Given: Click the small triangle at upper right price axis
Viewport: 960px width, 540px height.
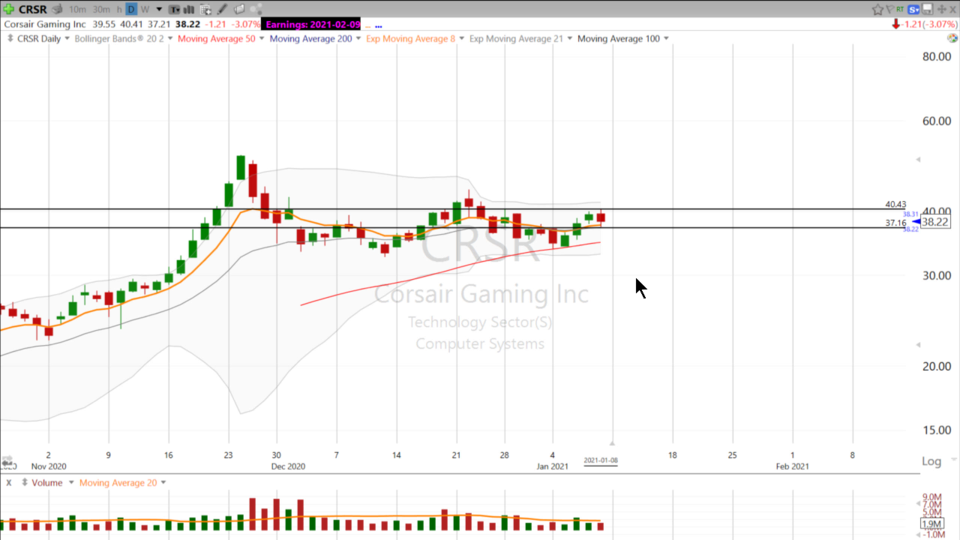Looking at the screenshot, I should pyautogui.click(x=918, y=159).
